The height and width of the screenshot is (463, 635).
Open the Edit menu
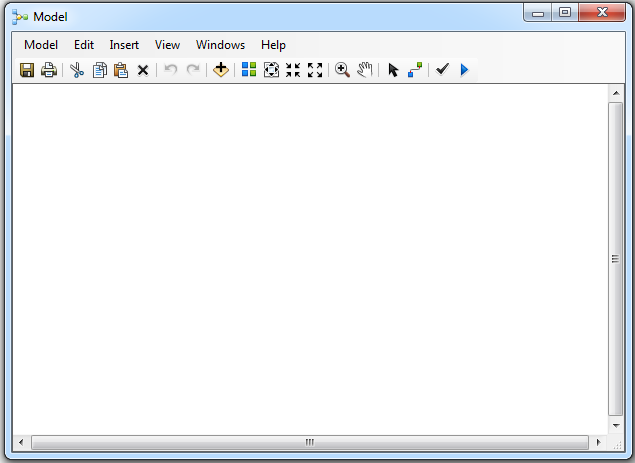(x=84, y=45)
